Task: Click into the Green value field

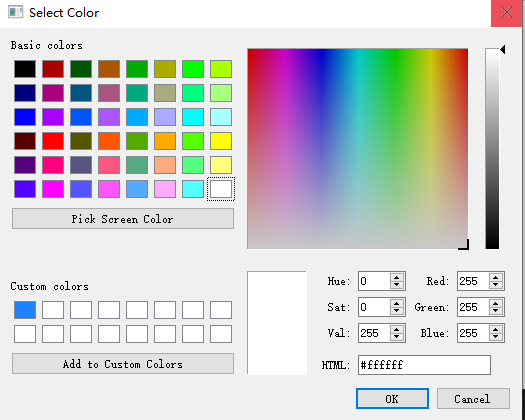Action: (x=473, y=307)
